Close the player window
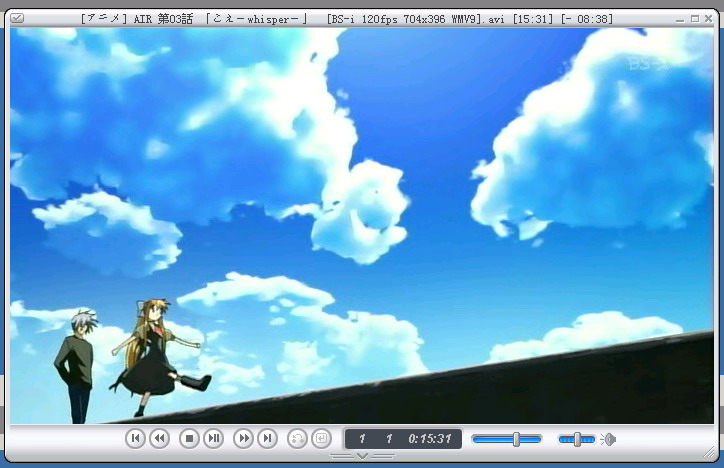 708,18
